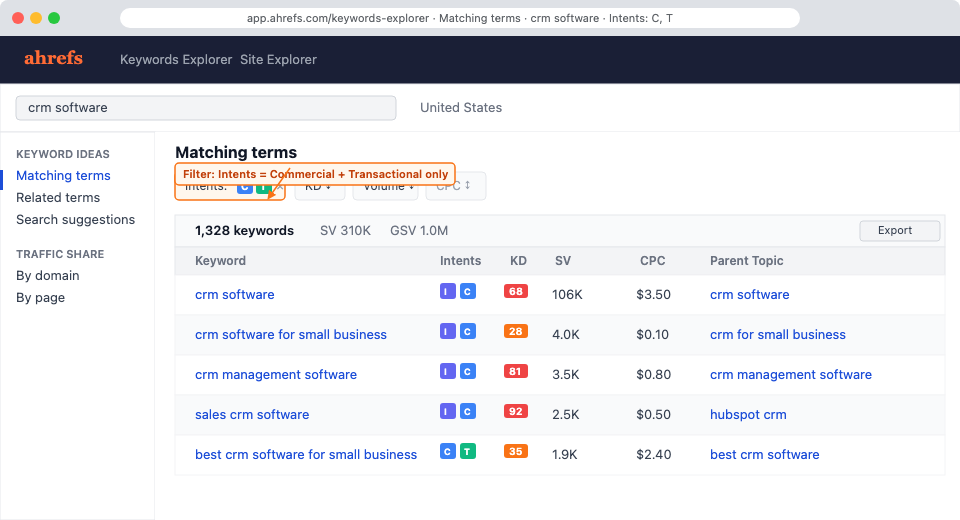Click the $0.10 CPC value
960x520 pixels.
tap(652, 334)
